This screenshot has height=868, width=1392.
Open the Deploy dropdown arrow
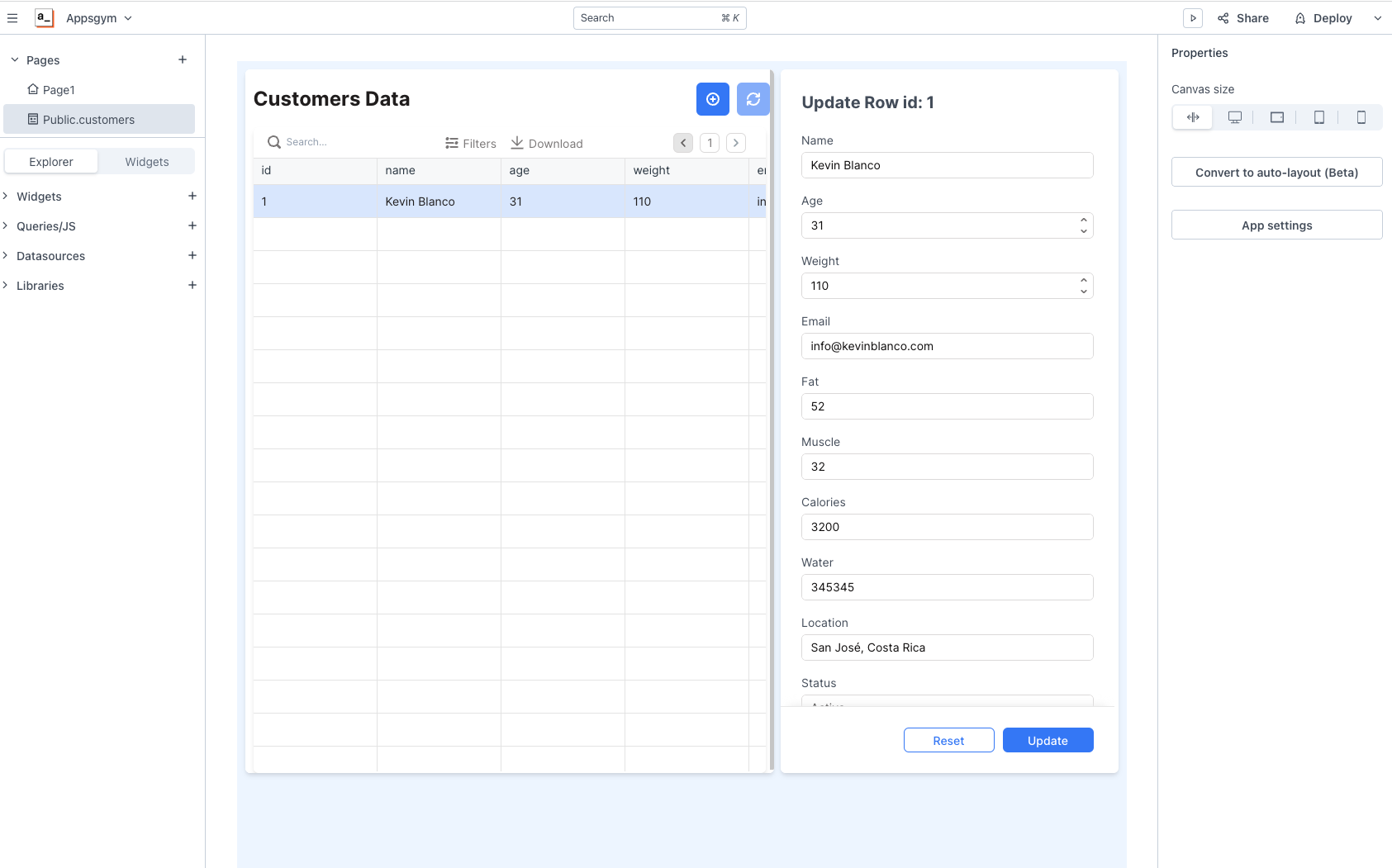pos(1377,18)
